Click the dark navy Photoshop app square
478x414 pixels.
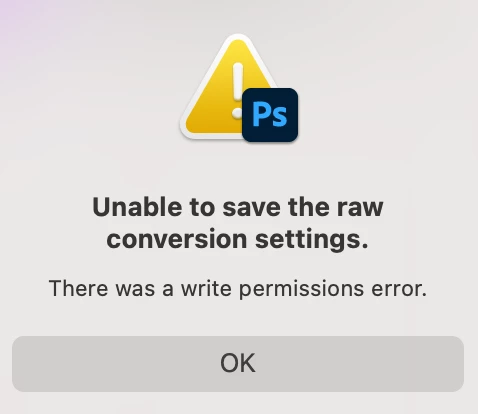tap(270, 115)
